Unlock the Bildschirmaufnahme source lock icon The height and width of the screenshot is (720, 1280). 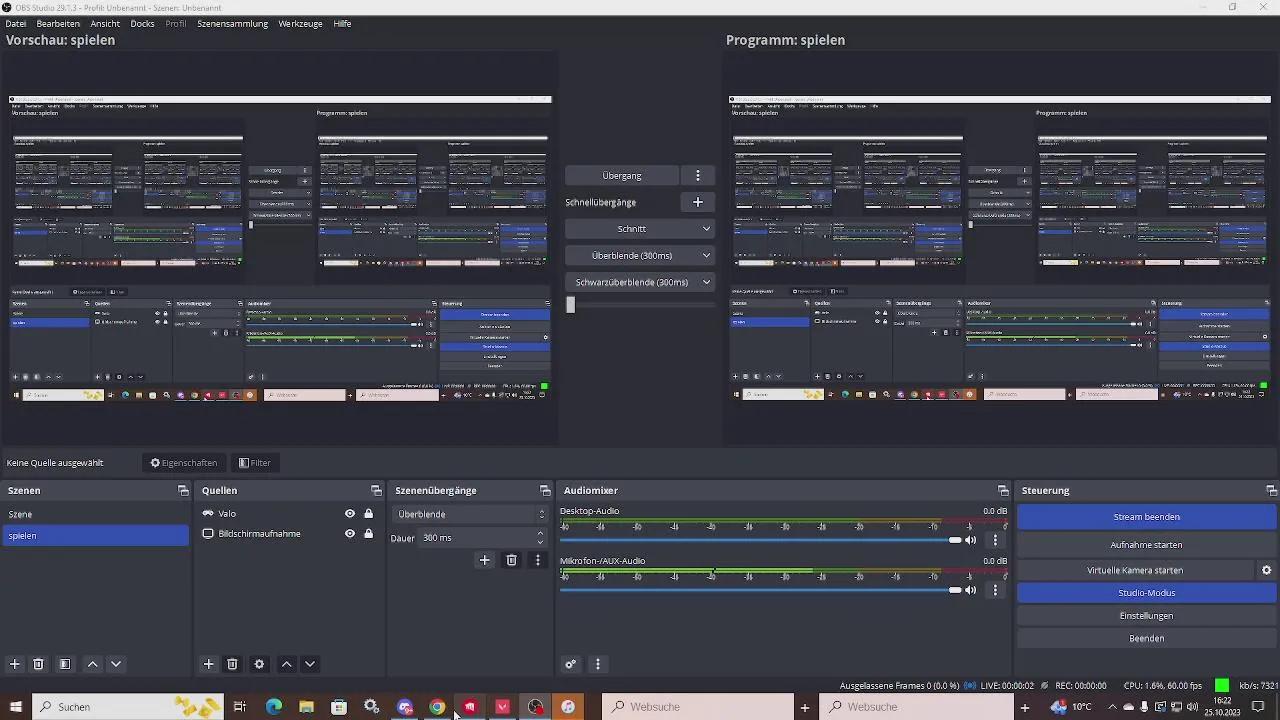(369, 534)
